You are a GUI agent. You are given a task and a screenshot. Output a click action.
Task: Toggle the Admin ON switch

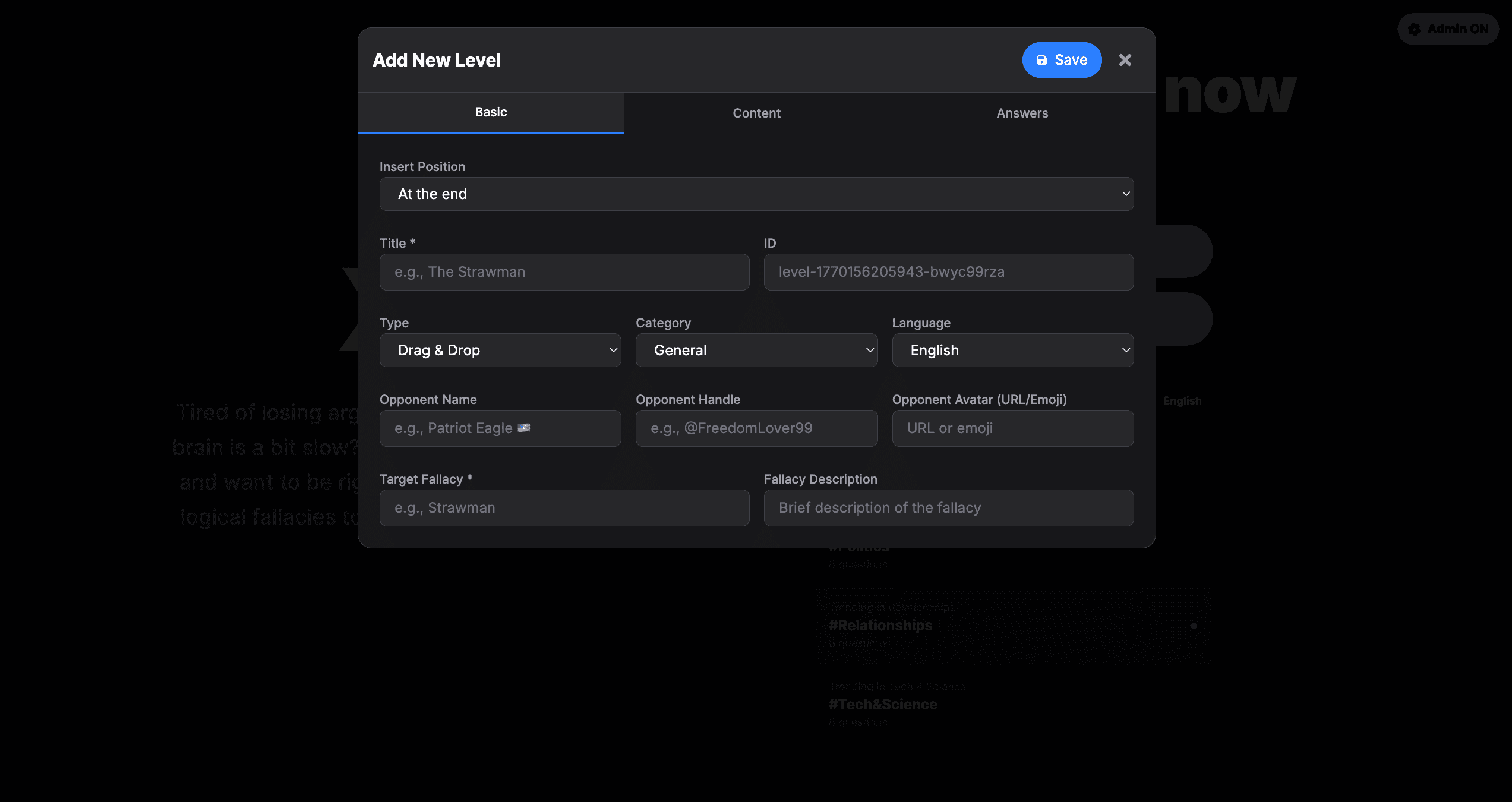[1448, 29]
